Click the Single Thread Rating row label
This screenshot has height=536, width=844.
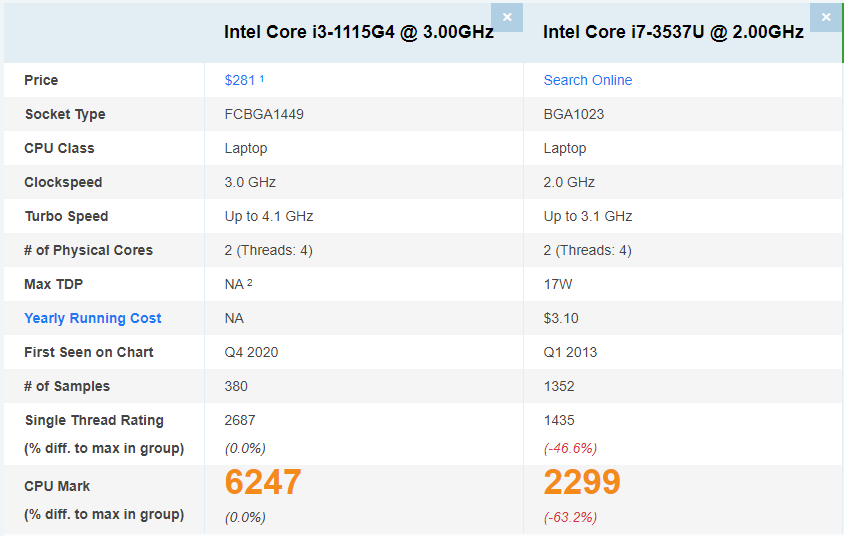[94, 420]
